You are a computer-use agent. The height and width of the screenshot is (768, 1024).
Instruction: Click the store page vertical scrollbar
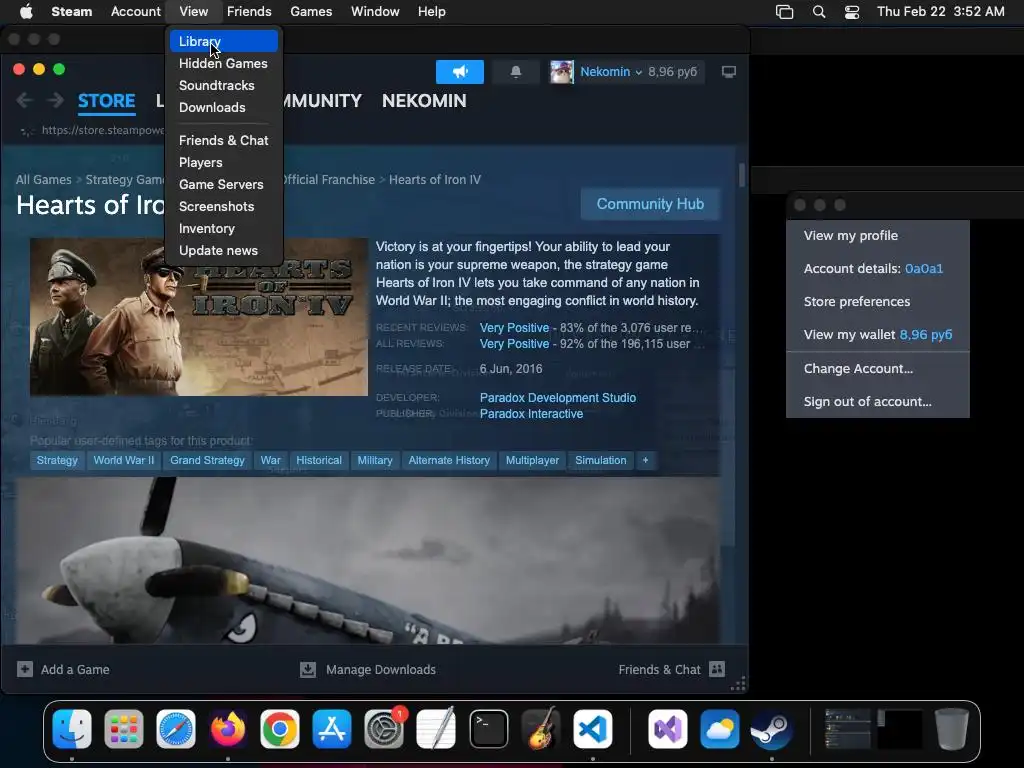point(741,175)
